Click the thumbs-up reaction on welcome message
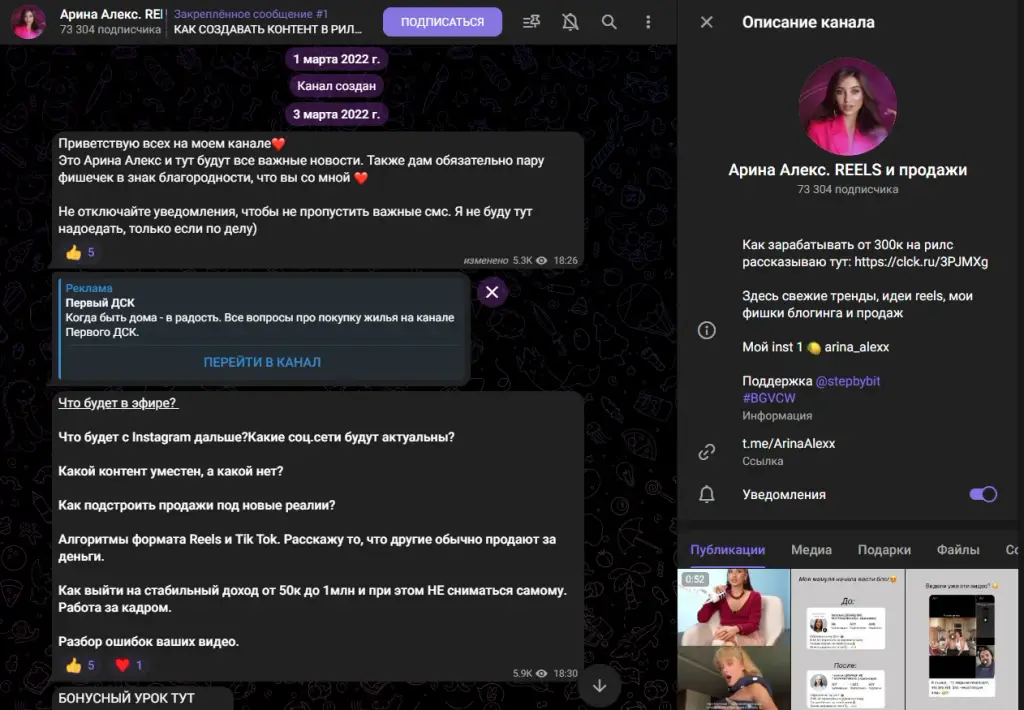 pyautogui.click(x=80, y=252)
